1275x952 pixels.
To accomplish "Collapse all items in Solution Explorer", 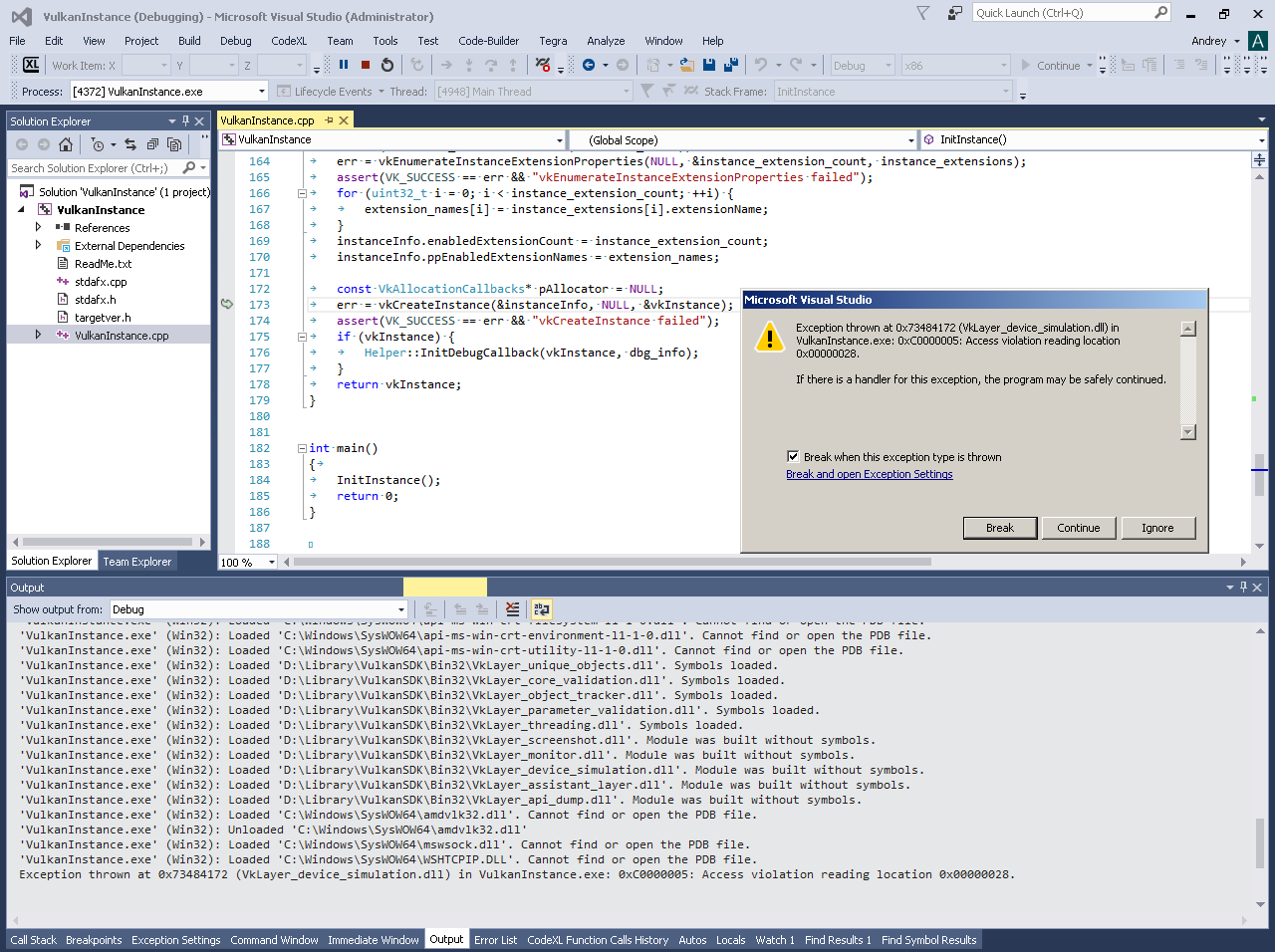I will click(152, 144).
